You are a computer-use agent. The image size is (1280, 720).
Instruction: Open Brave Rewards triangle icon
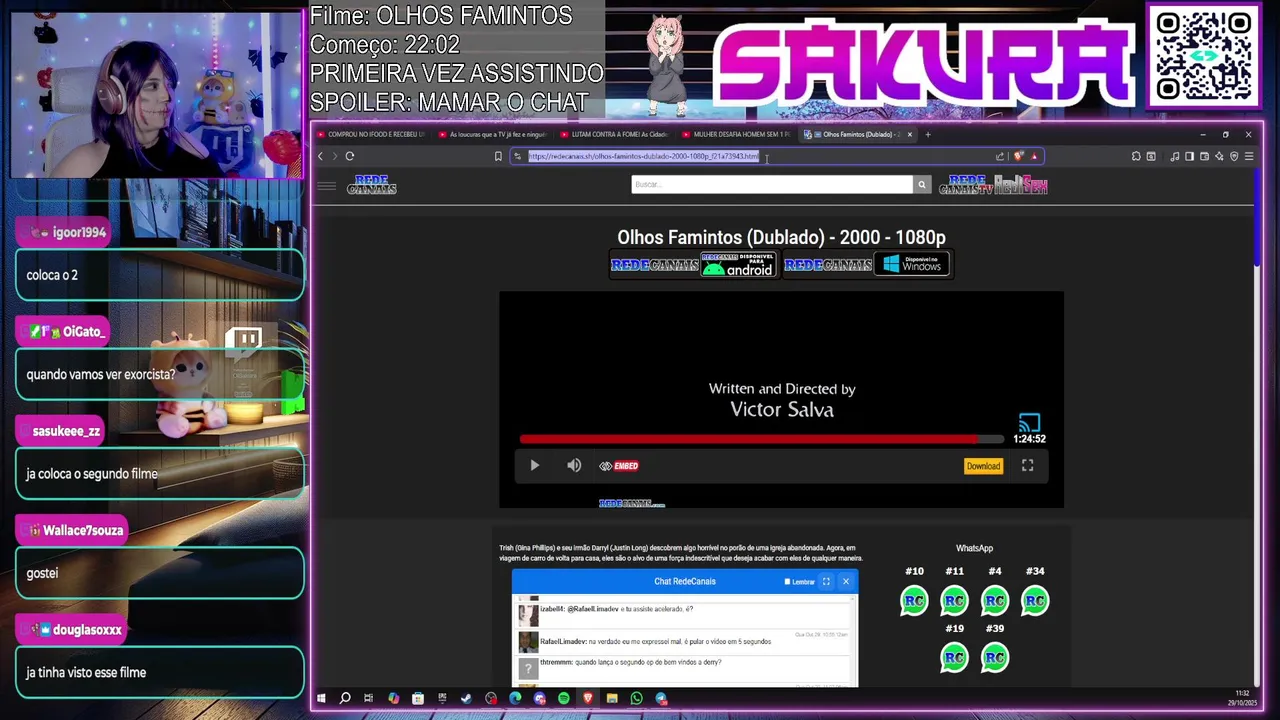(1034, 156)
